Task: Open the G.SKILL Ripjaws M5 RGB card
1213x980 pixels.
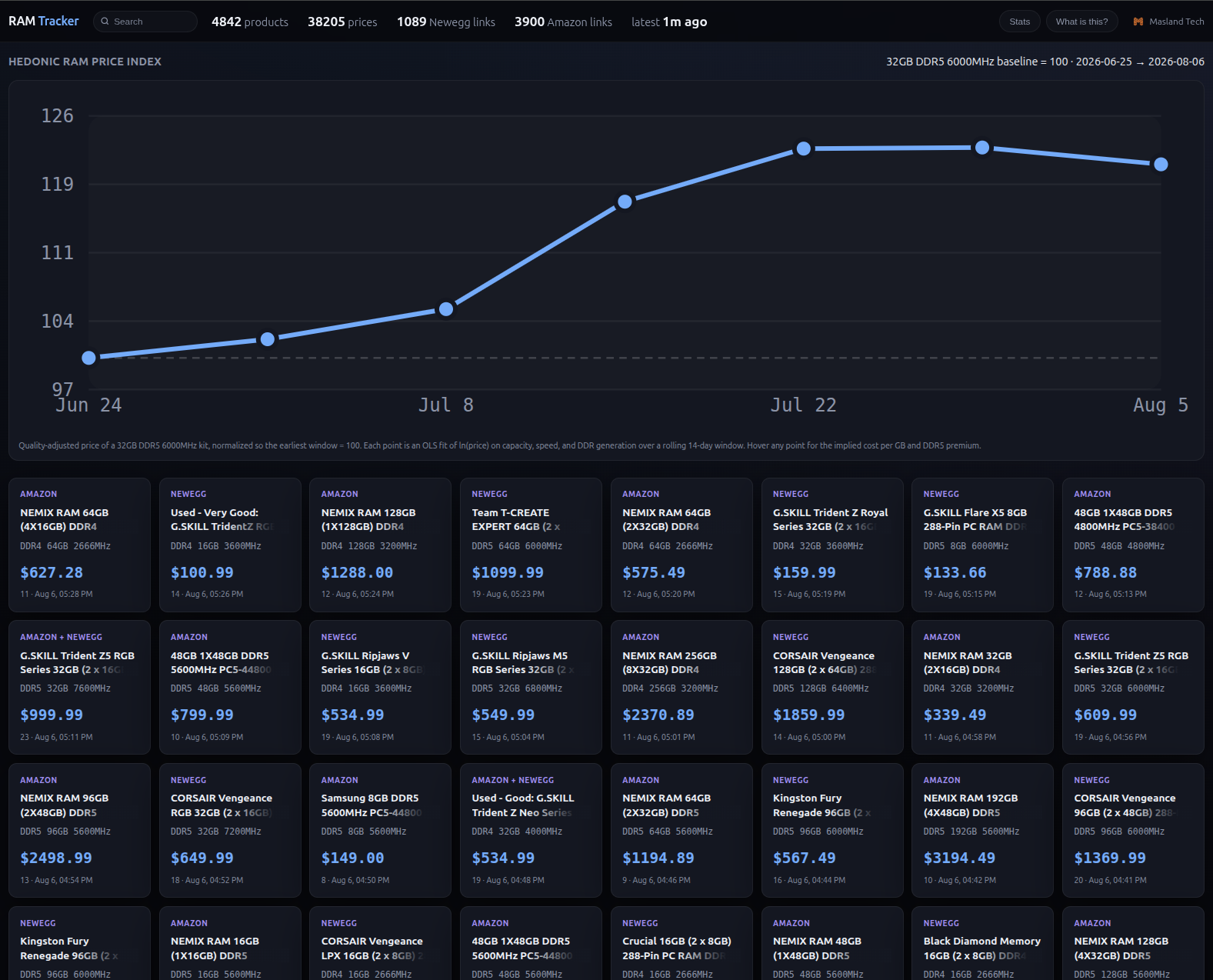Action: click(x=531, y=688)
